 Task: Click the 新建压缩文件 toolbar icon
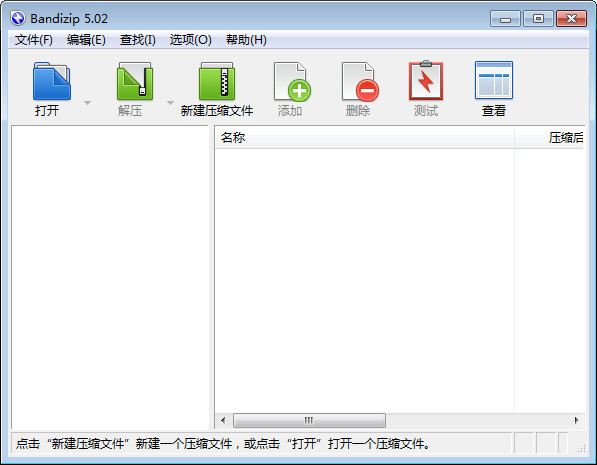click(217, 81)
